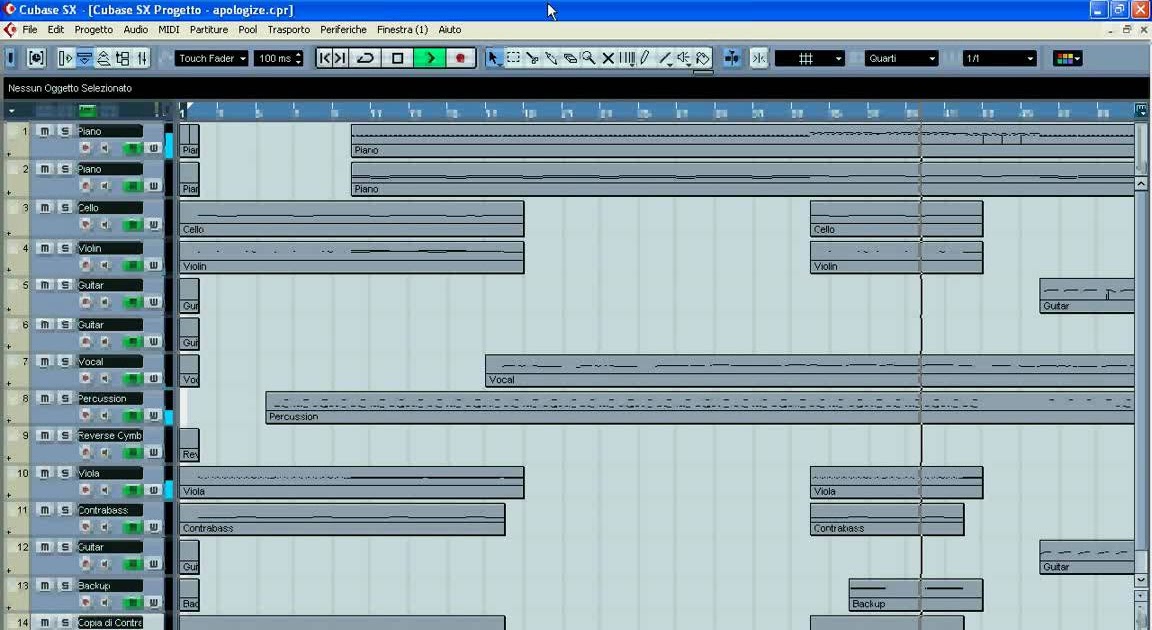
Task: Open the track color selector dropdown
Action: pos(1068,58)
